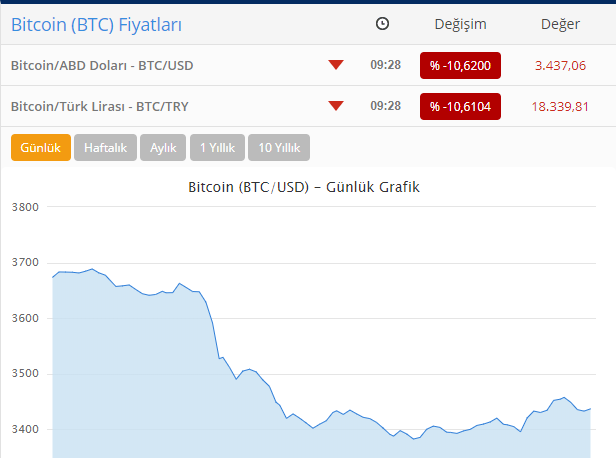Open the 1 Yıllık chart tab

pos(217,148)
